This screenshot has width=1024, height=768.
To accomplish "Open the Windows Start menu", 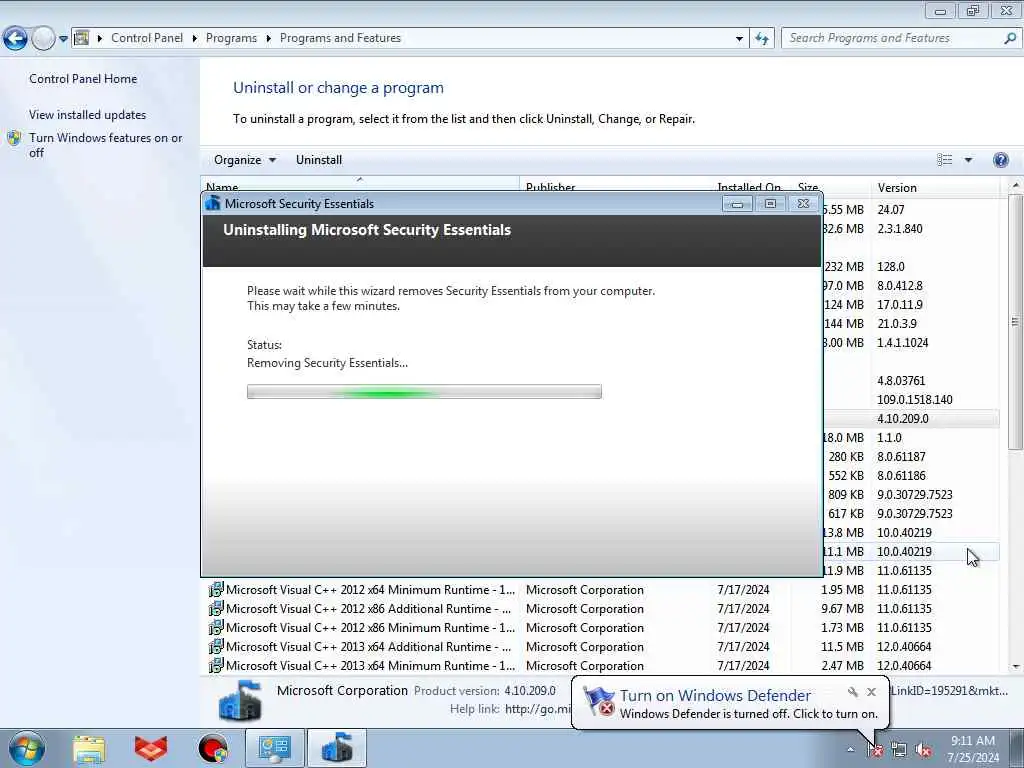I will coord(26,748).
